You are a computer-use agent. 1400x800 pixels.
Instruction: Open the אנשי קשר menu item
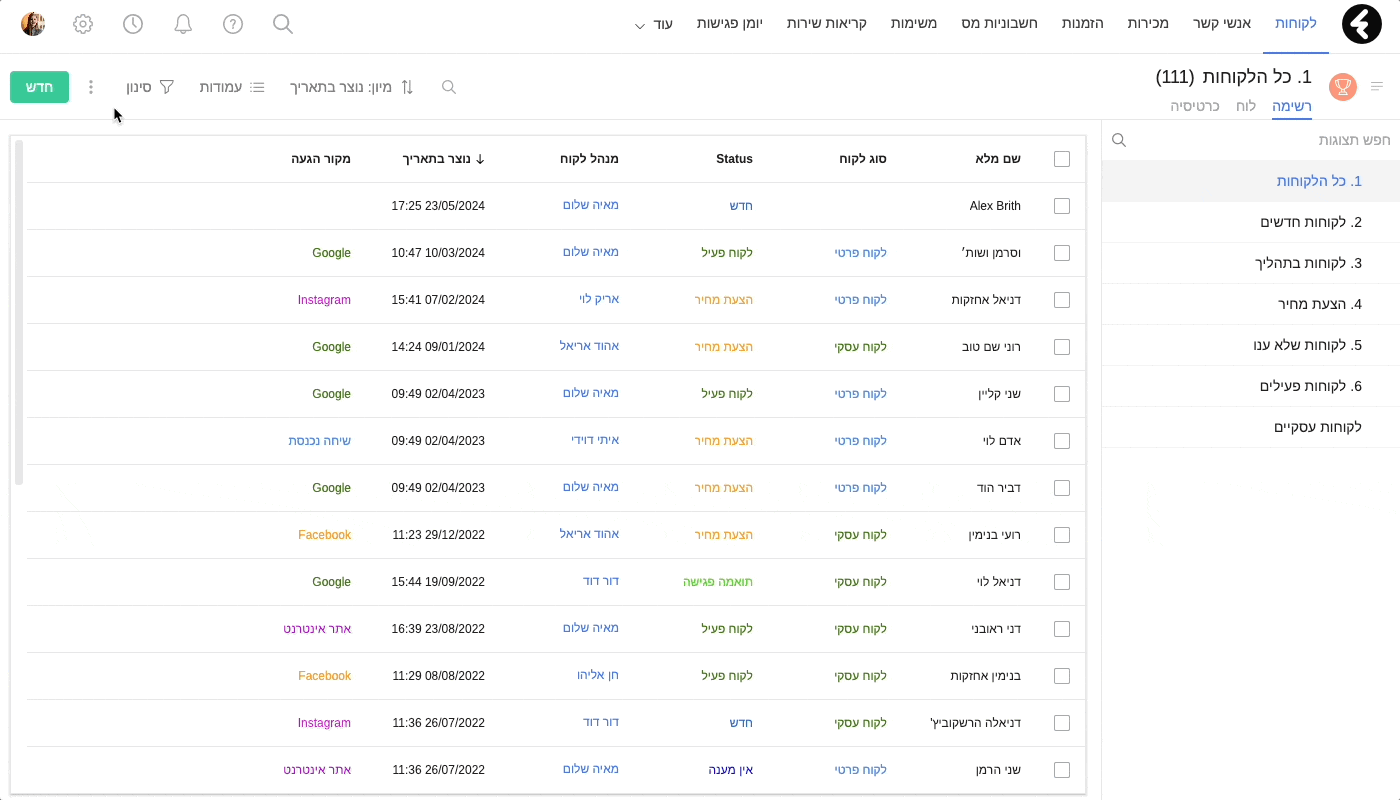pyautogui.click(x=1222, y=23)
